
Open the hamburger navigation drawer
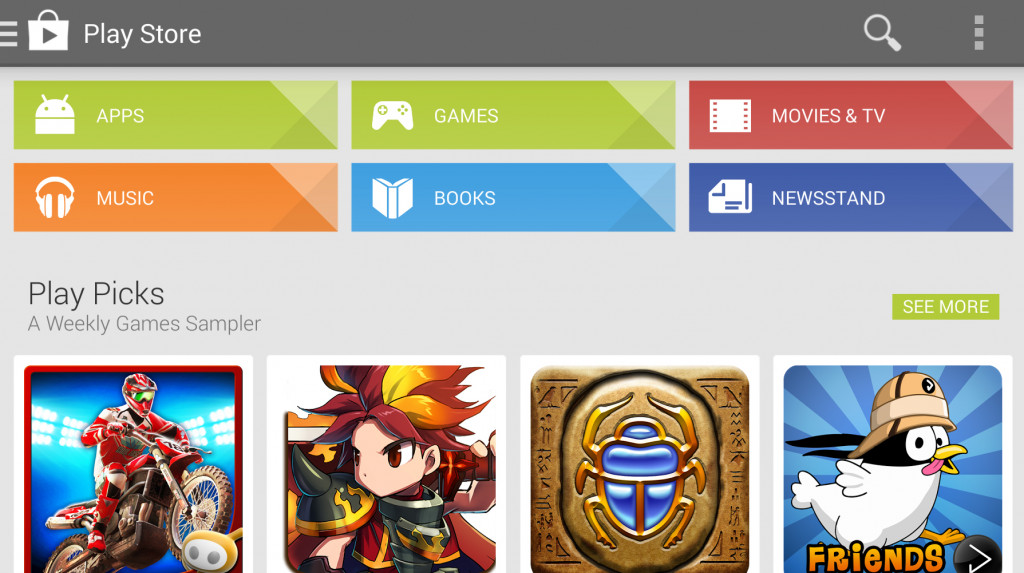click(8, 34)
